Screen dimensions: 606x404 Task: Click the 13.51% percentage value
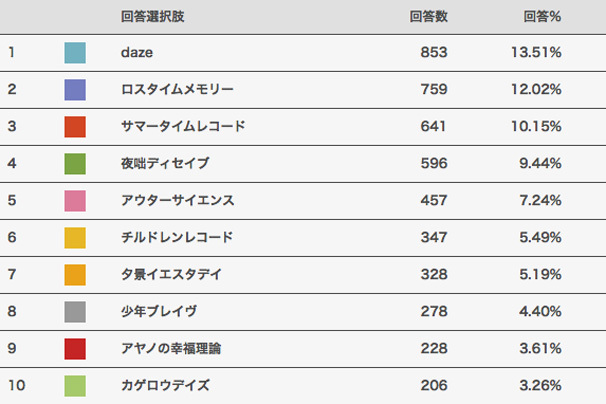540,53
